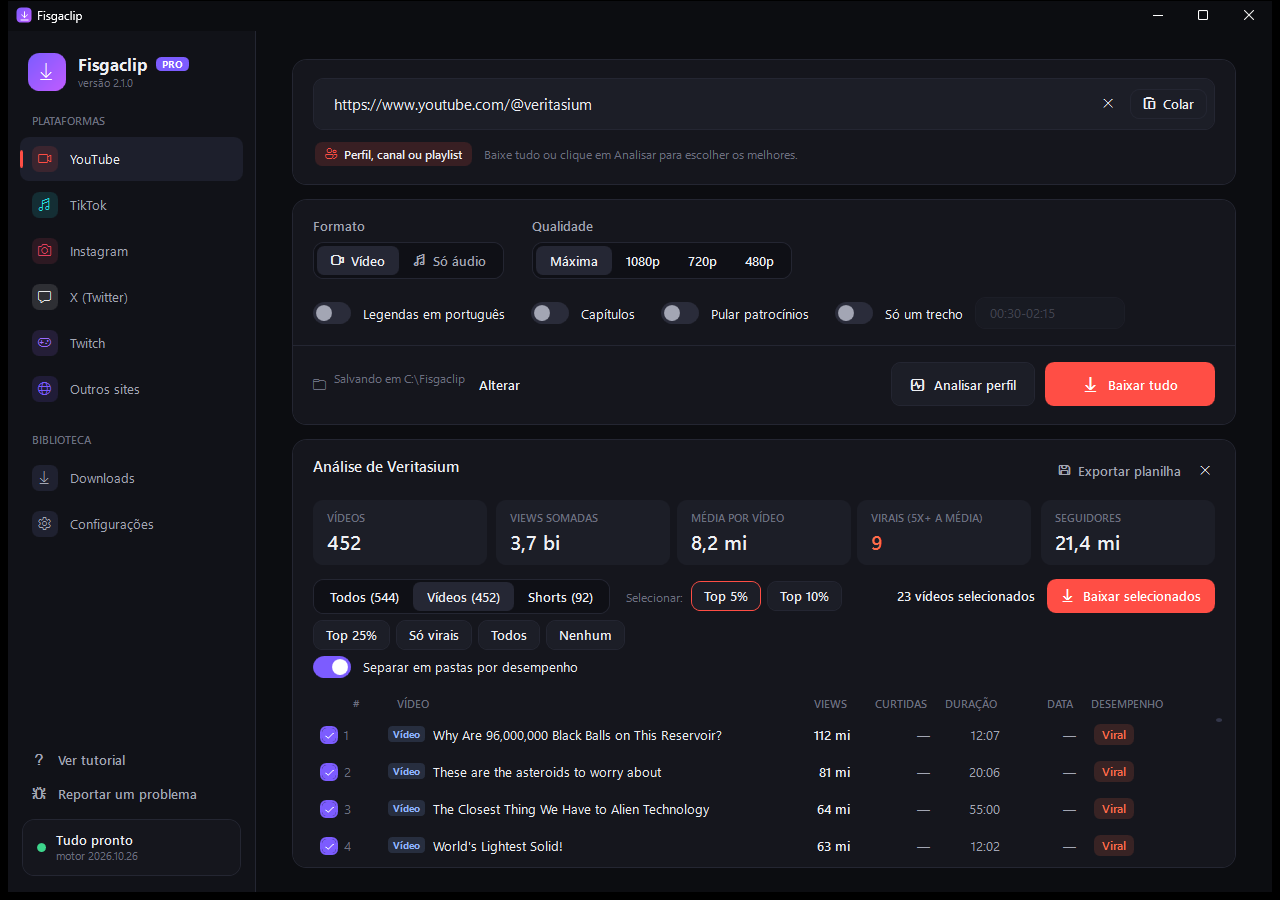This screenshot has height=900, width=1280.
Task: Enable Pular patrocínios switch
Action: [x=680, y=314]
